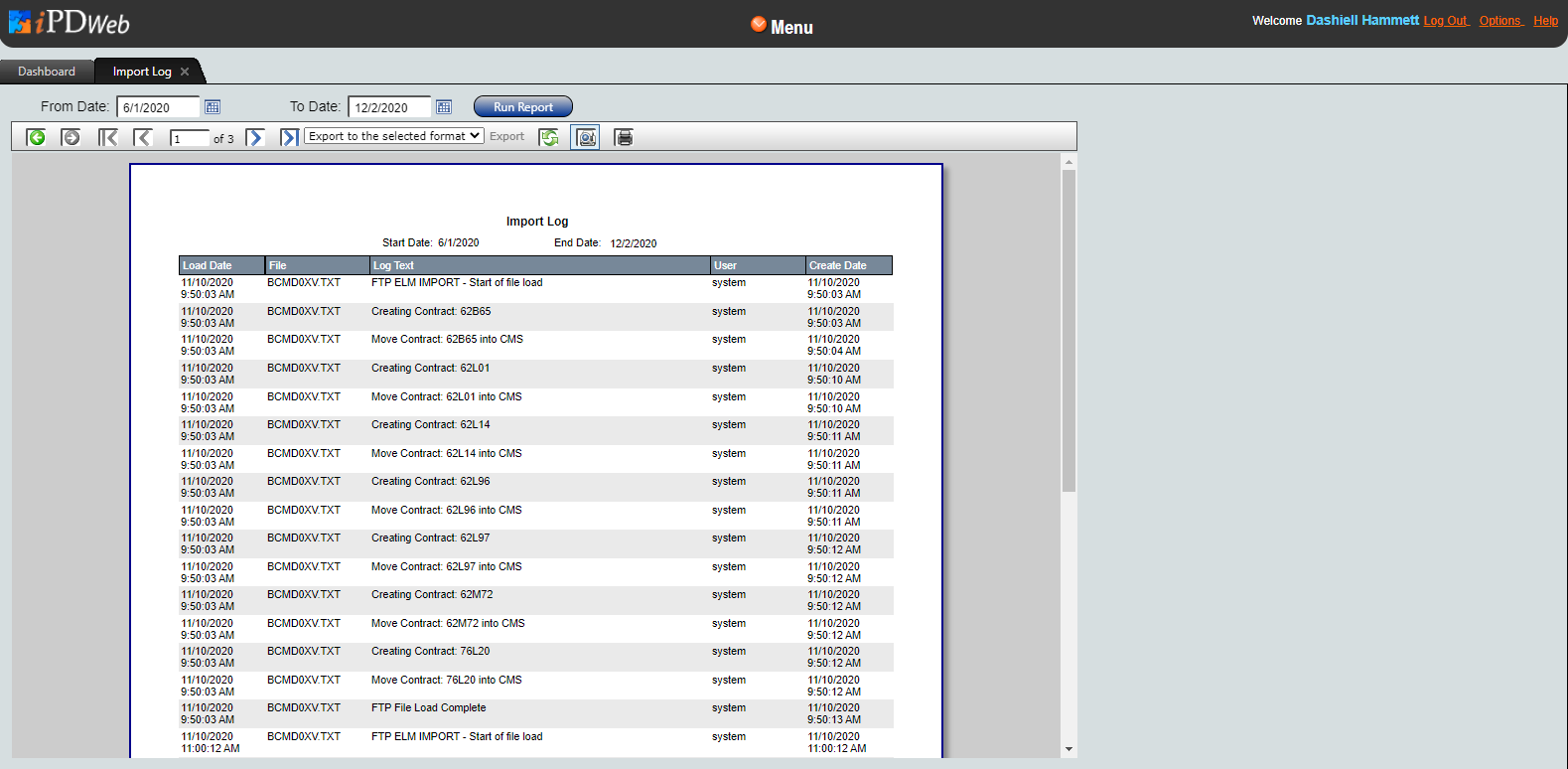Click the Log Out link
Image resolution: width=1568 pixels, height=769 pixels.
tap(1445, 21)
